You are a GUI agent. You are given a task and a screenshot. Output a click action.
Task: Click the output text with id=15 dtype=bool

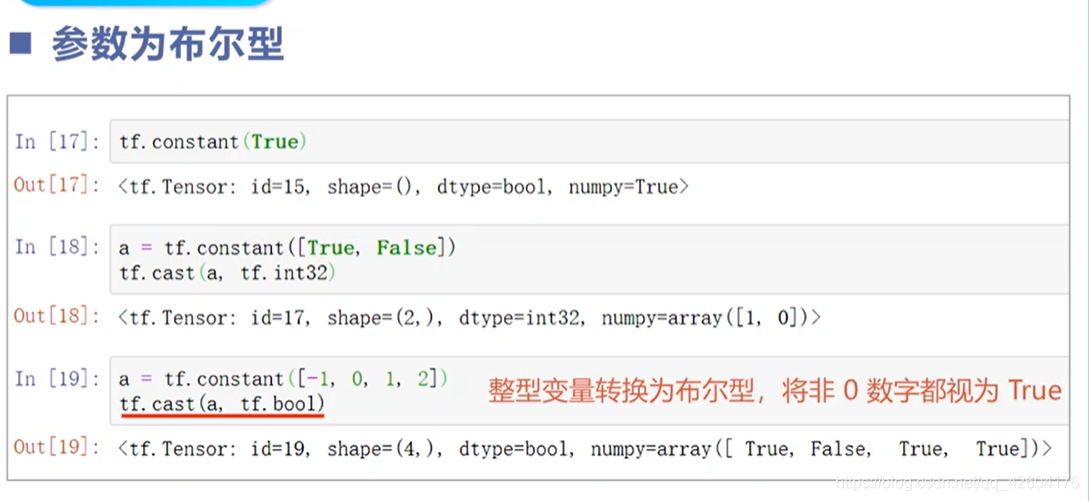(403, 186)
